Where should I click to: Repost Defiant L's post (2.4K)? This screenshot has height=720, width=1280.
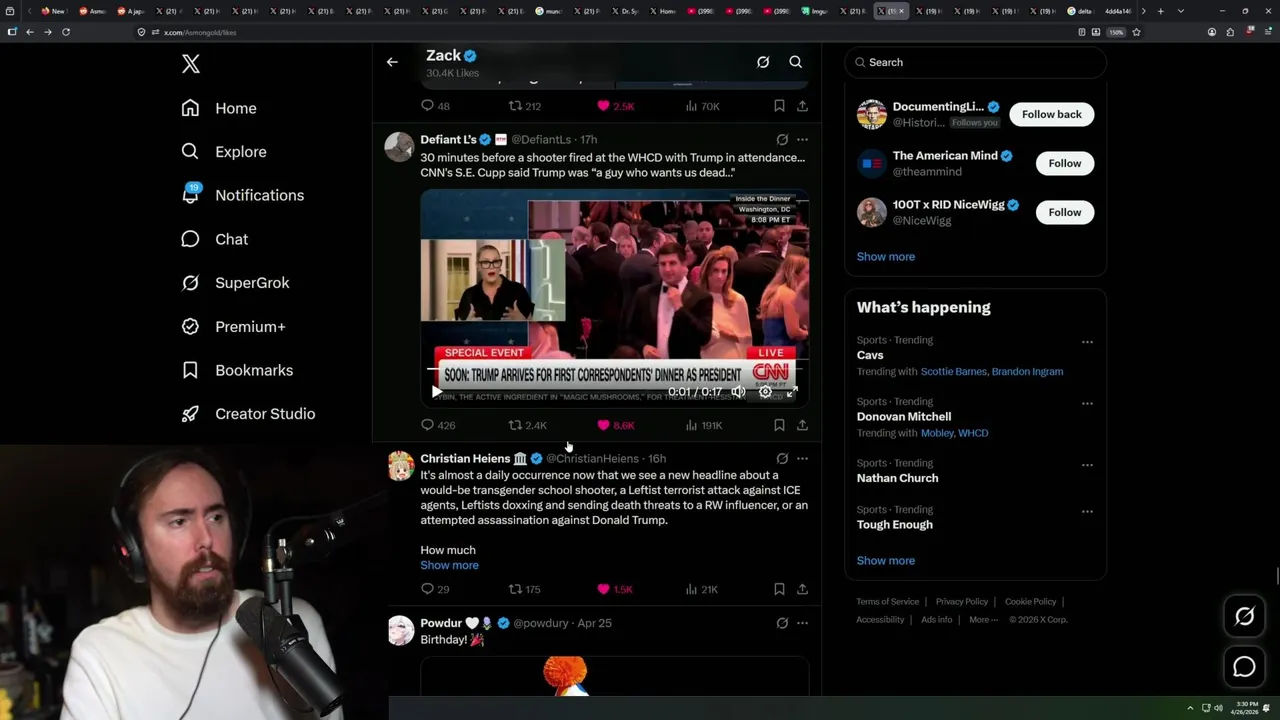(527, 425)
